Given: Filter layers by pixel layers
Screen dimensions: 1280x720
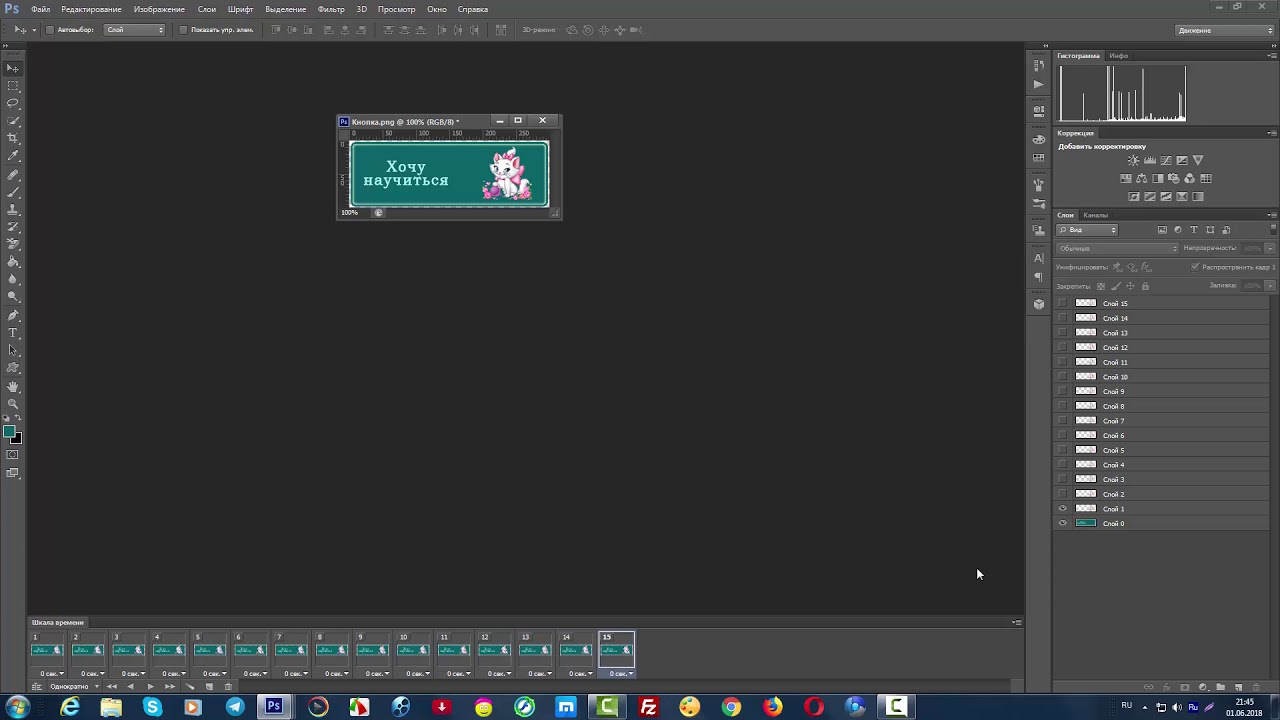Looking at the screenshot, I should (1162, 230).
